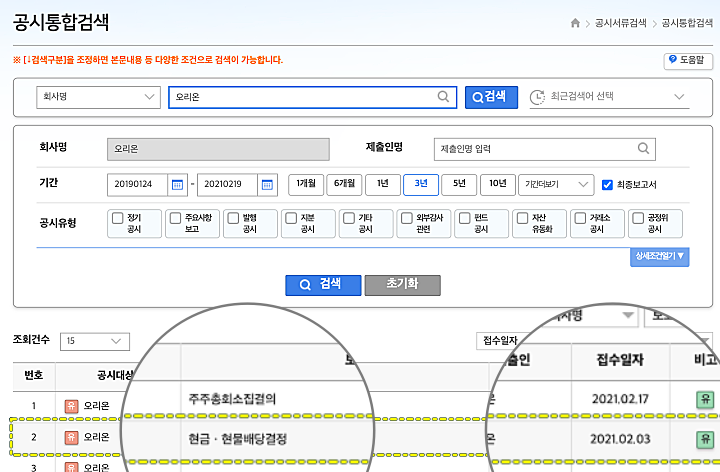
Task: Uncheck the 최종보고서 checkbox
Action: 607,185
